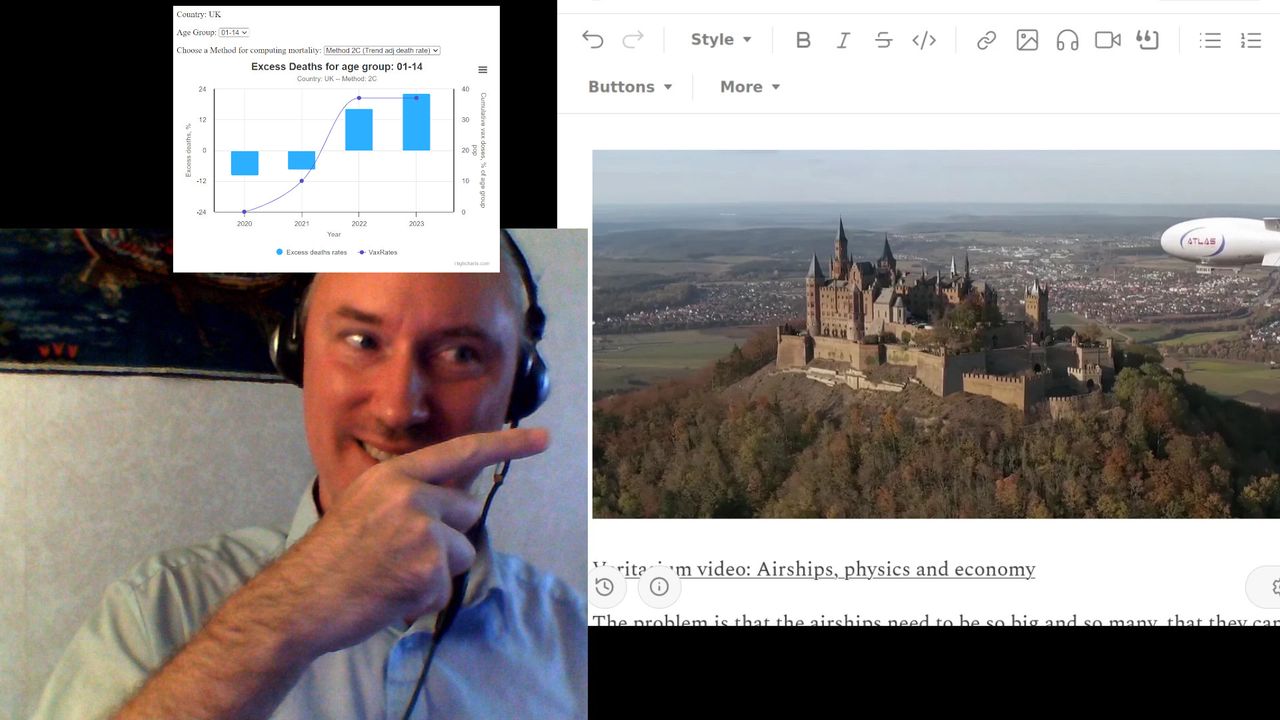Screen dimensions: 1280x720
Task: Add an image with the image icon
Action: tap(1027, 40)
